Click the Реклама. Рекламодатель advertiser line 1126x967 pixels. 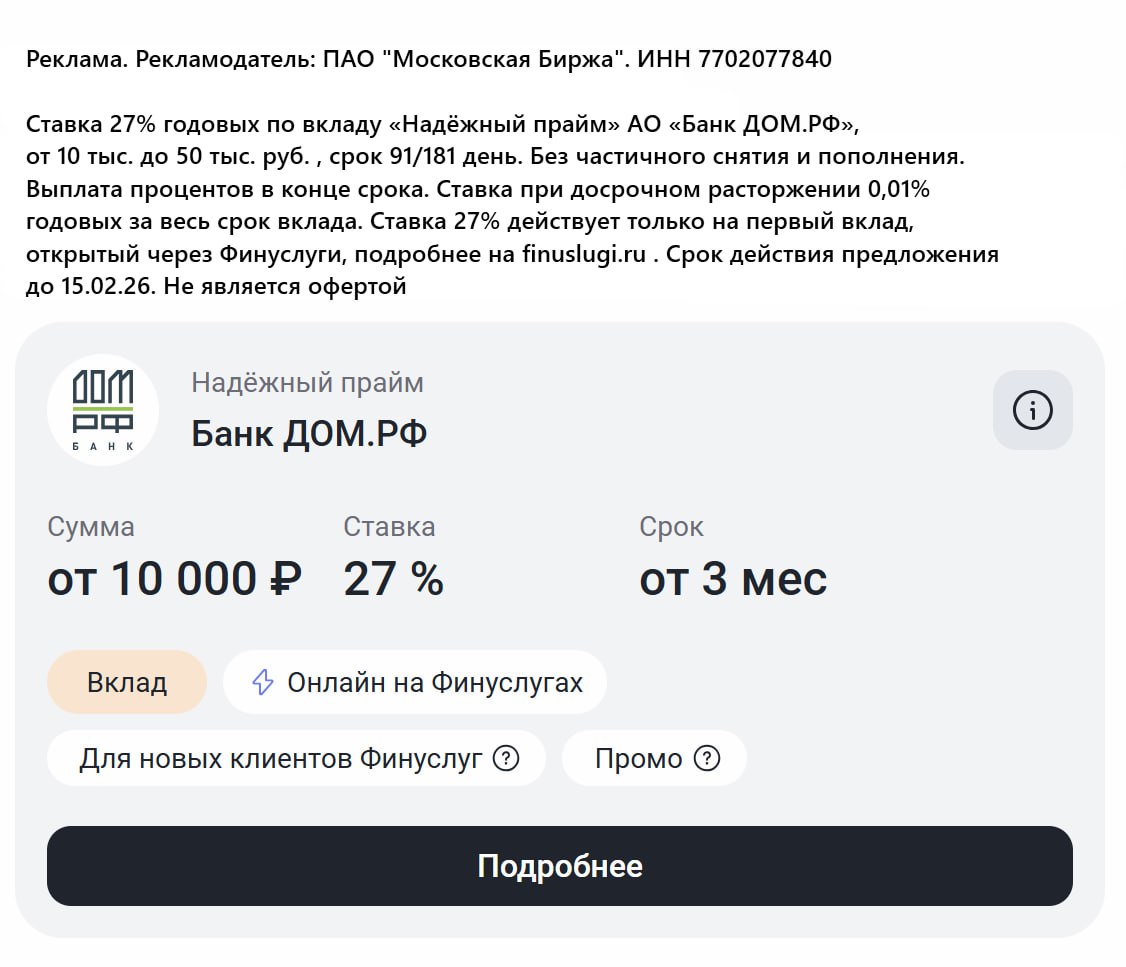tap(429, 59)
